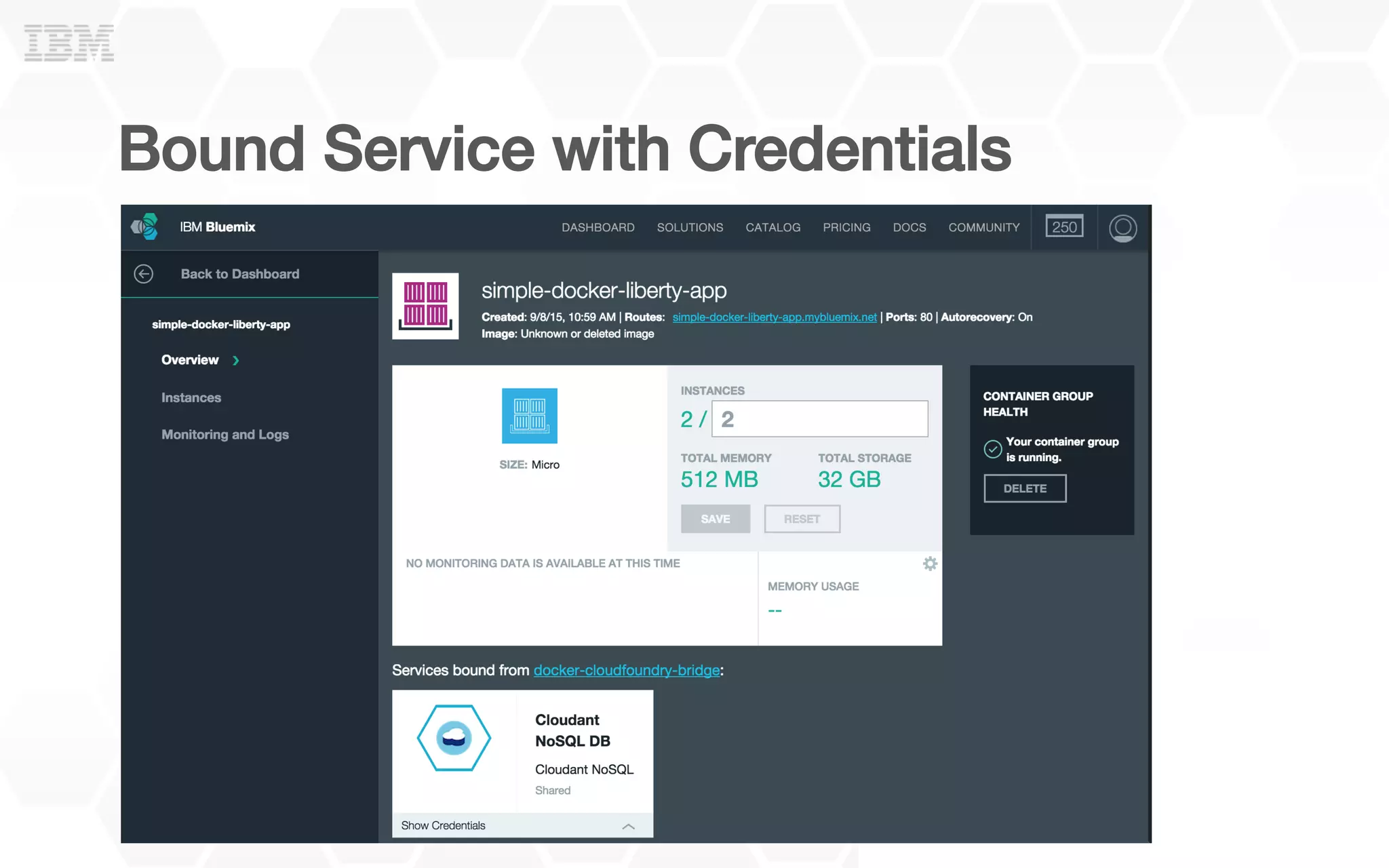
Task: Open the simple-docker-liberty-app.mybluemix.net route link
Action: 775,317
